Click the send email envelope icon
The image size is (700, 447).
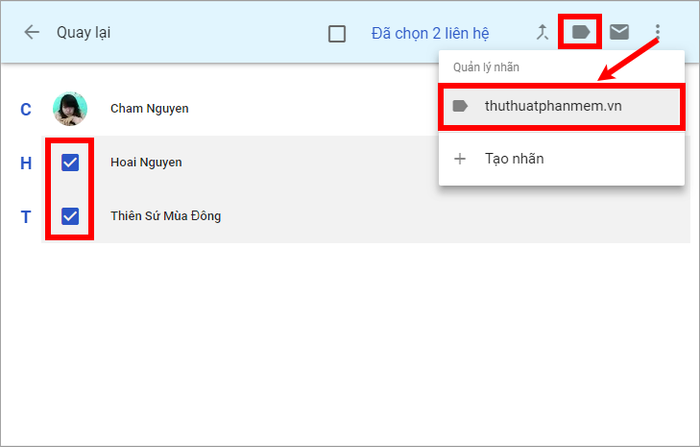click(619, 32)
